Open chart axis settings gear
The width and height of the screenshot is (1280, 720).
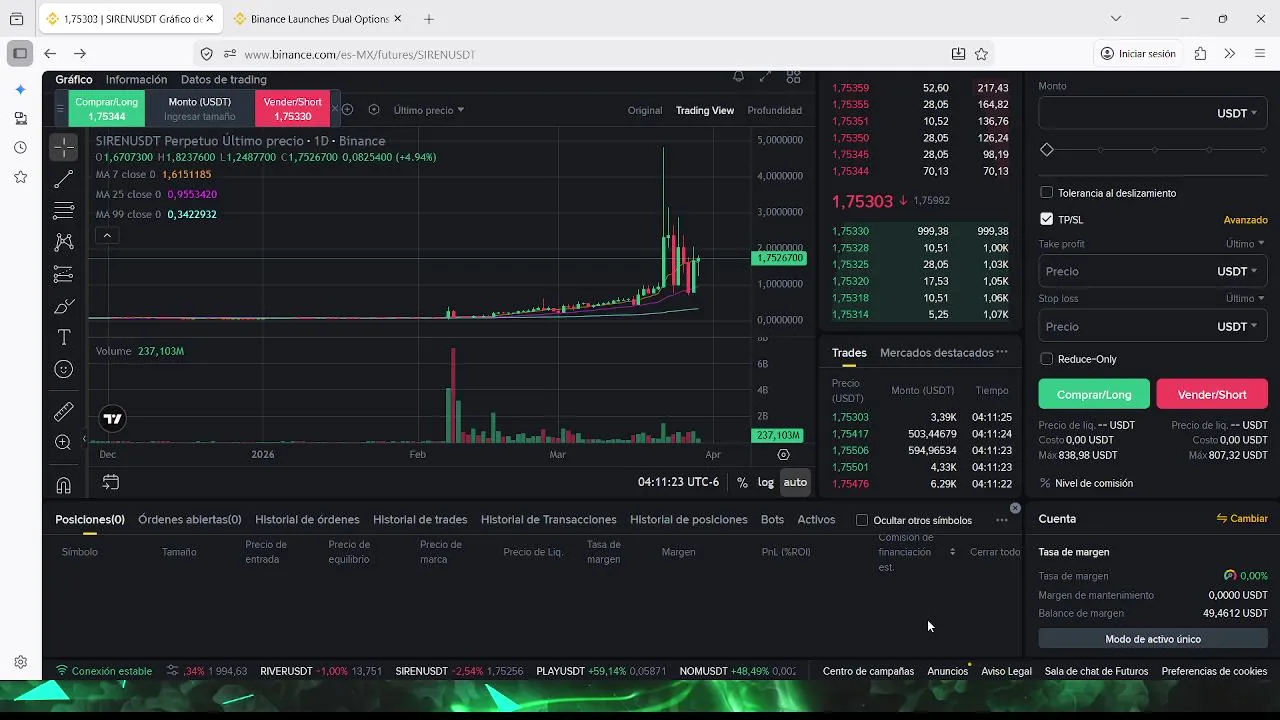783,455
